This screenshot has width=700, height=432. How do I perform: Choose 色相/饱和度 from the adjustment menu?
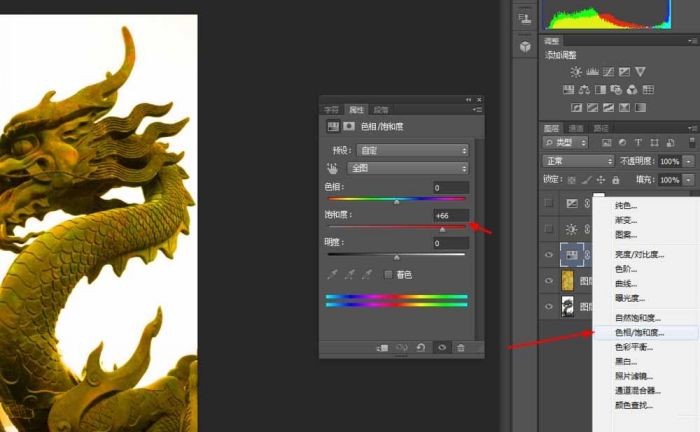click(639, 332)
